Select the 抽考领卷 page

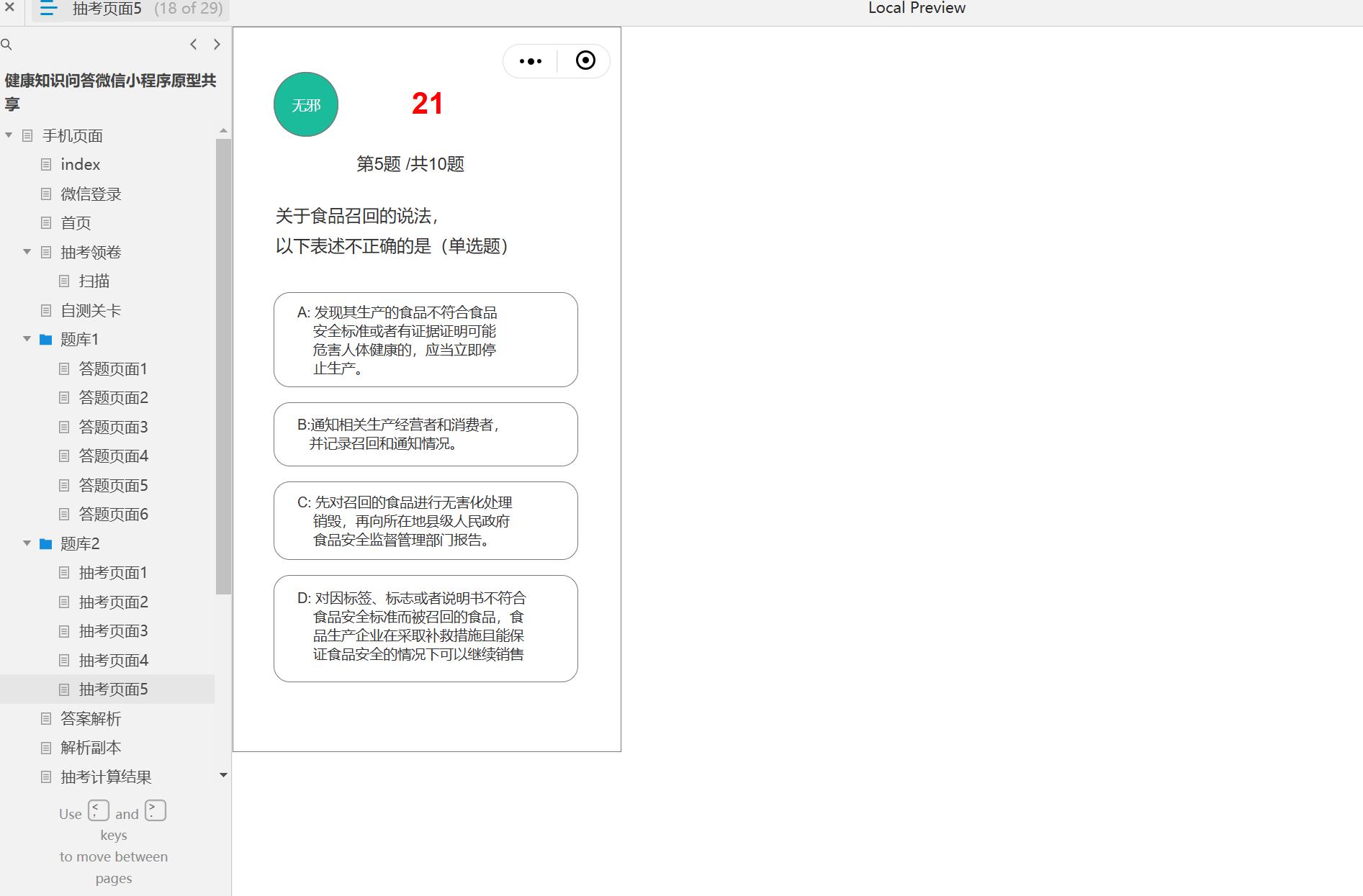tap(91, 252)
